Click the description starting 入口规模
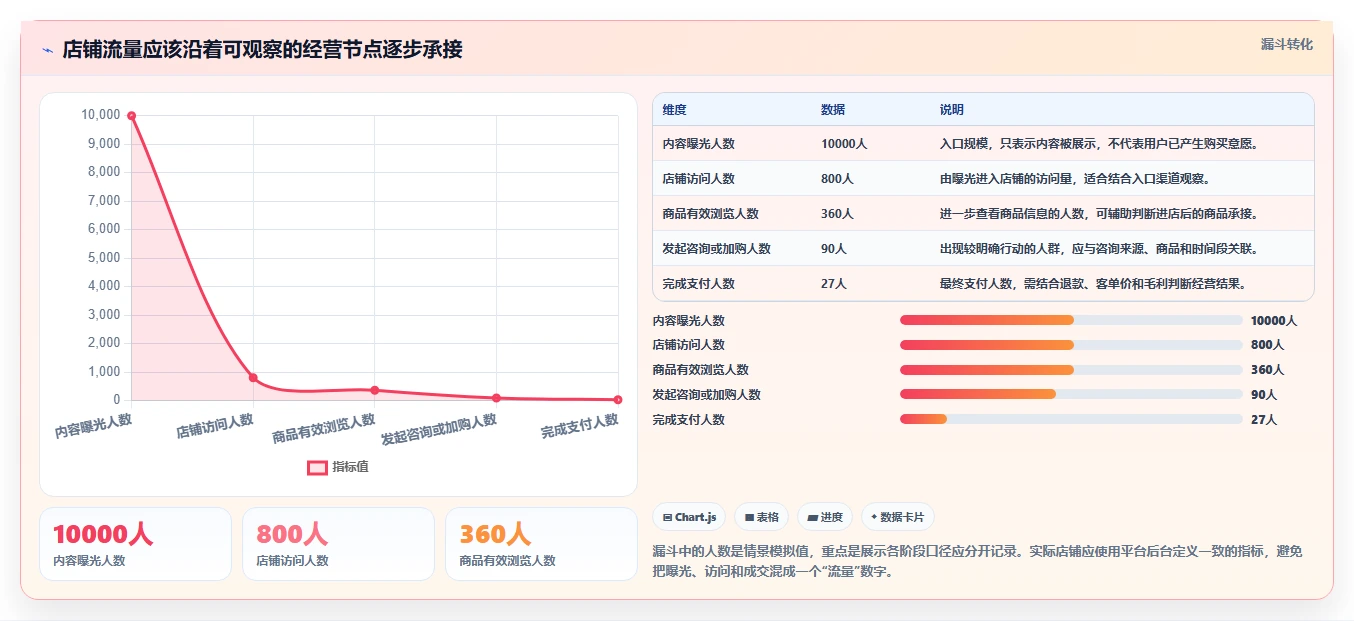The width and height of the screenshot is (1354, 621). [x=1099, y=144]
